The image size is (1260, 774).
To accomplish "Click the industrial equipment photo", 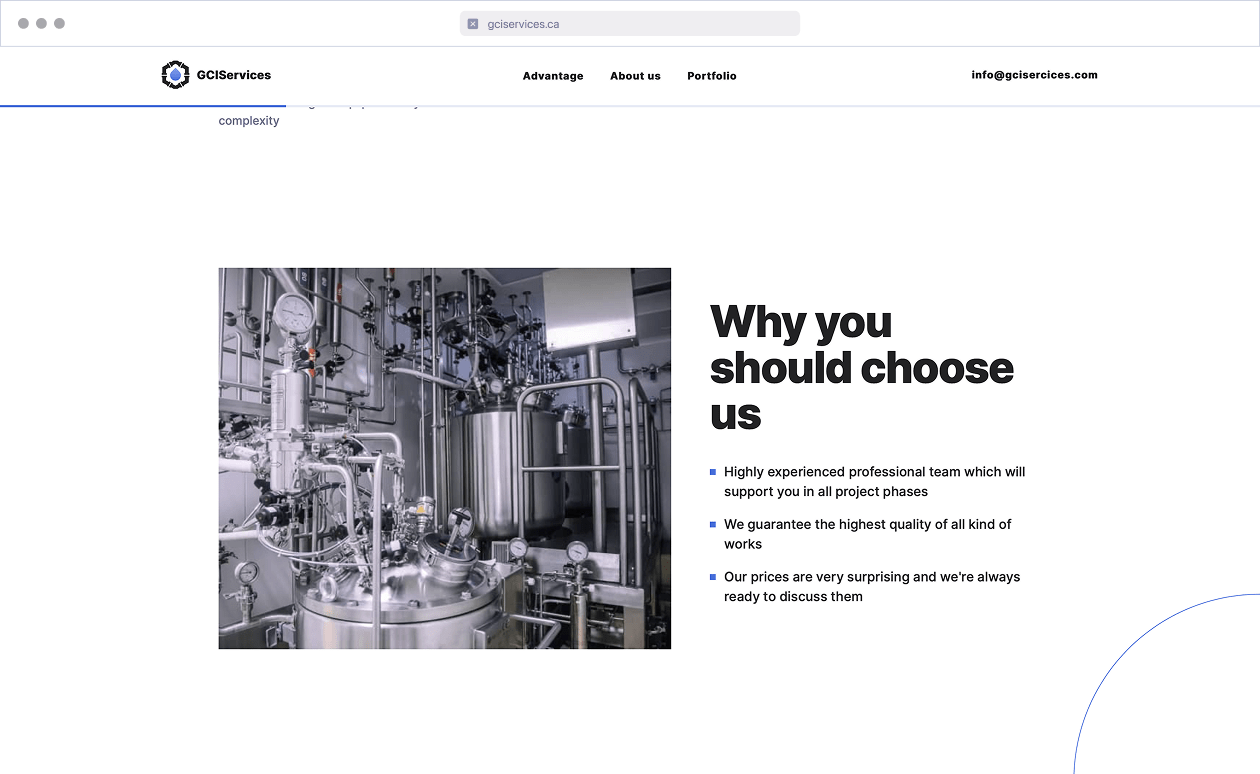I will coord(444,458).
